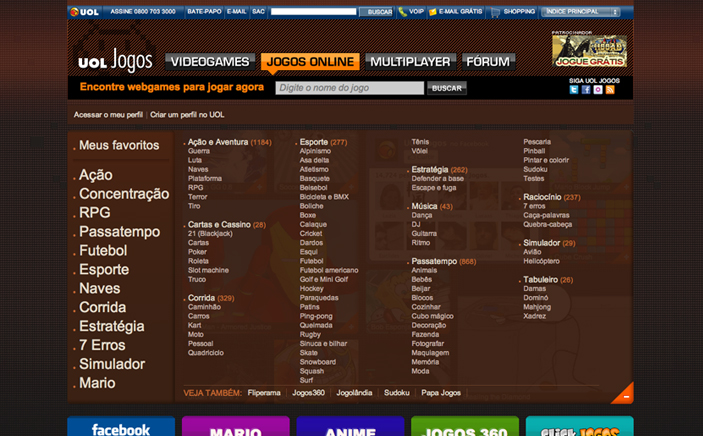
Task: Open 'Cartas e Cassino (28)' category
Action: click(227, 225)
